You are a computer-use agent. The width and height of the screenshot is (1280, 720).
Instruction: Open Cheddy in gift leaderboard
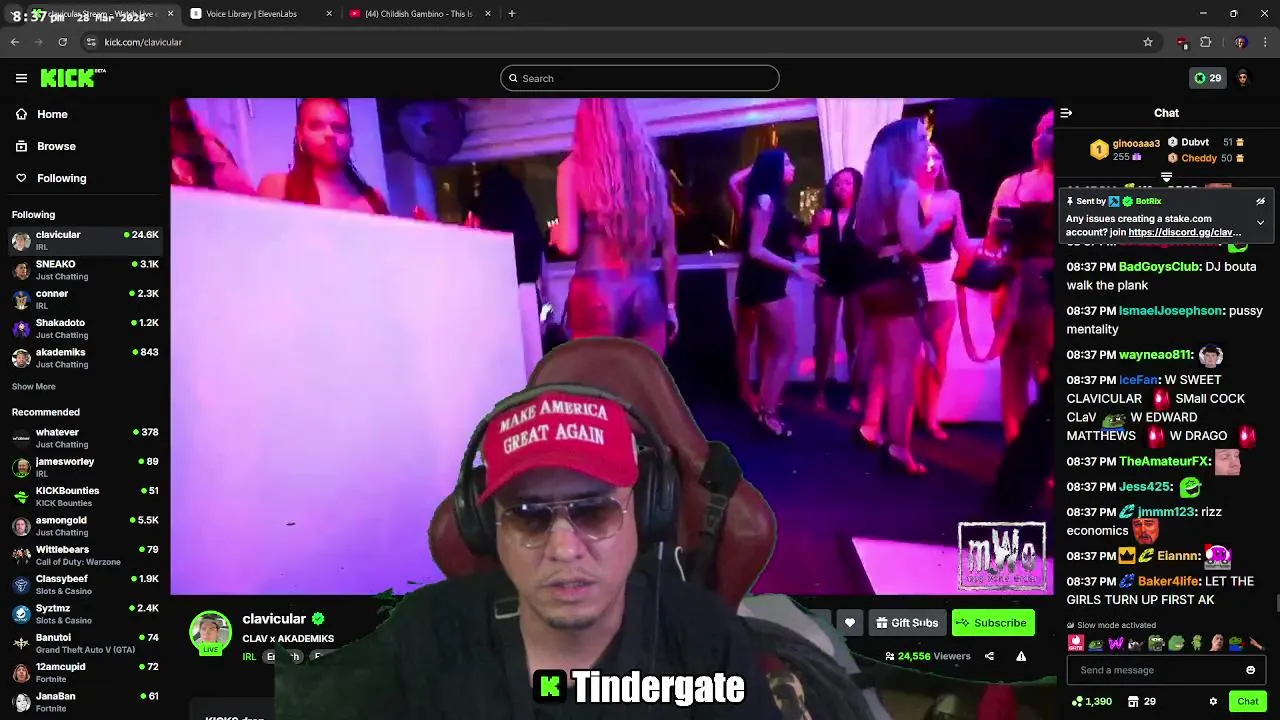coord(1199,158)
